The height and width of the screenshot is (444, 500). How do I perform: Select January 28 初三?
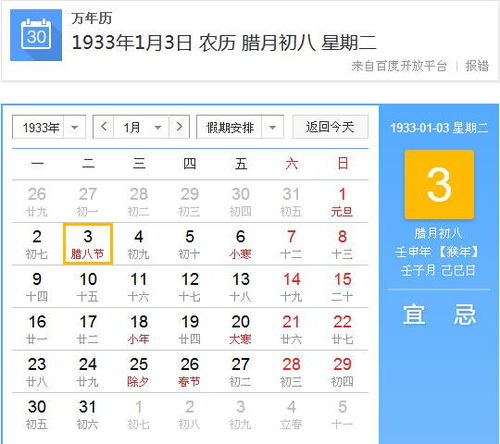click(291, 372)
